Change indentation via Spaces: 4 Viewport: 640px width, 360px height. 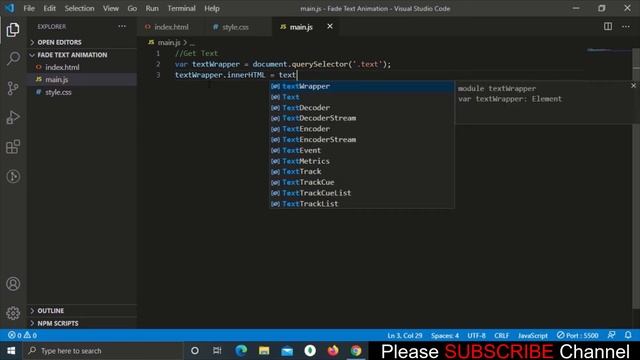[445, 336]
